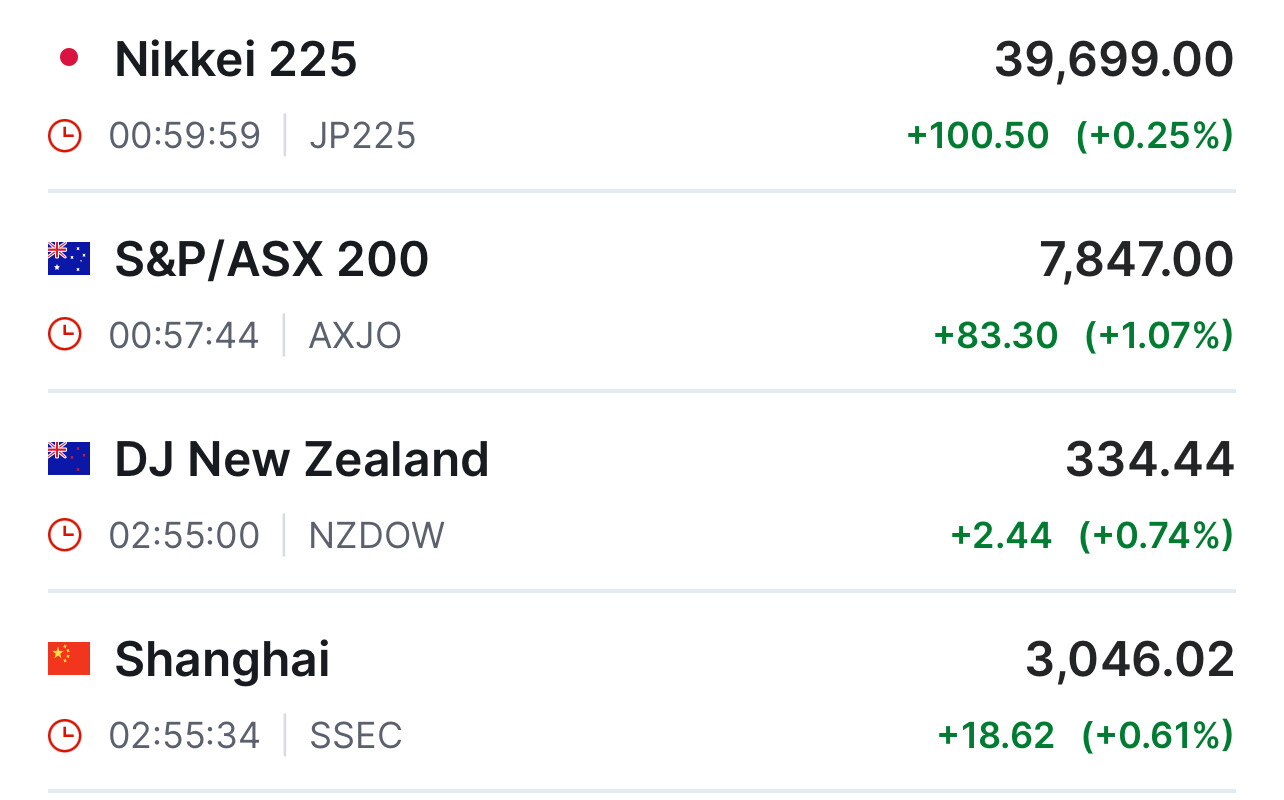The width and height of the screenshot is (1284, 800).
Task: Open the DJ New Zealand index
Action: 302,460
